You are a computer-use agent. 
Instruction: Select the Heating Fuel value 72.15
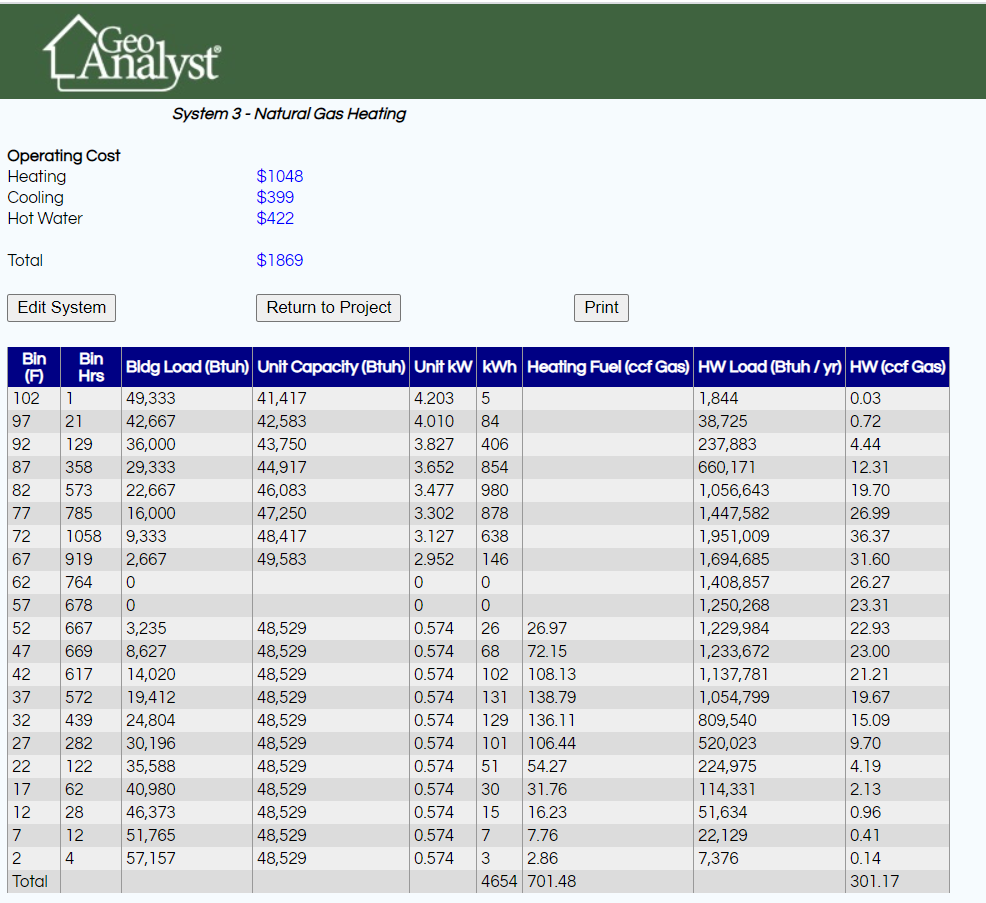[547, 651]
